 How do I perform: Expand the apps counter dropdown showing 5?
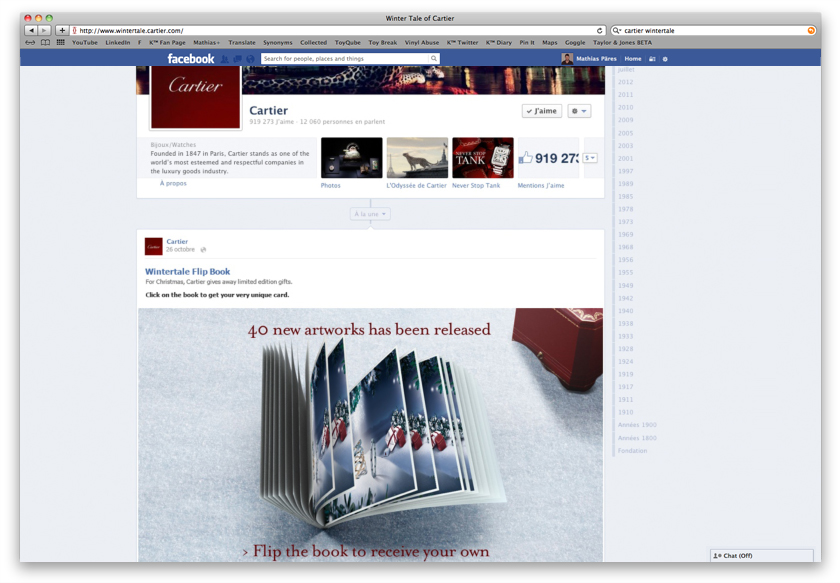590,158
